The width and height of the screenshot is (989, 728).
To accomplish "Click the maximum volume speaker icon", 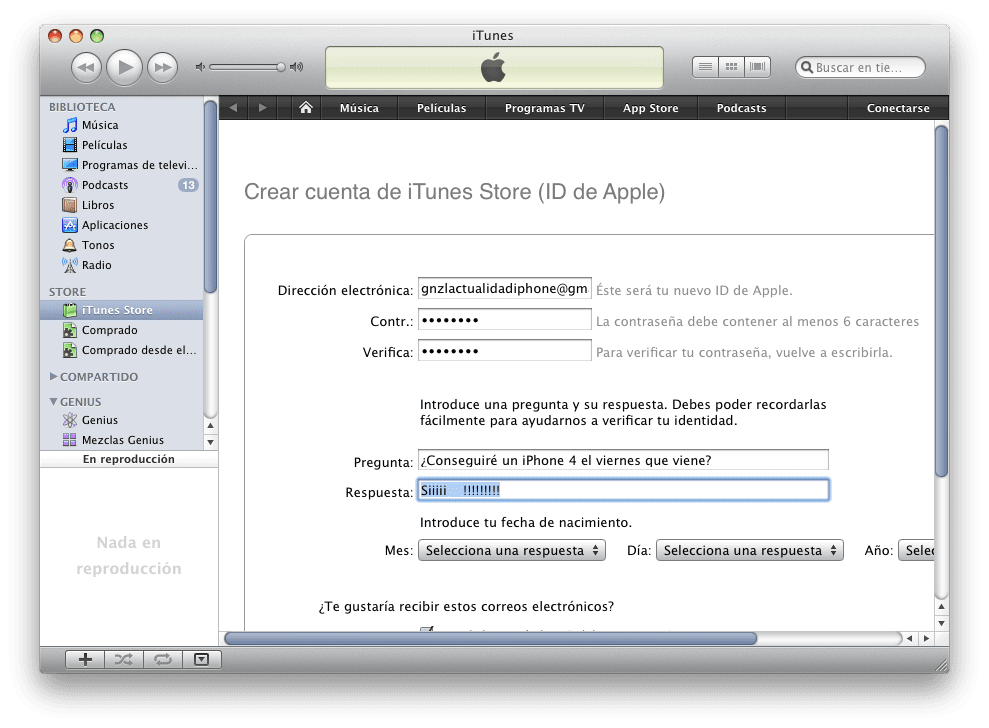I will pos(296,67).
